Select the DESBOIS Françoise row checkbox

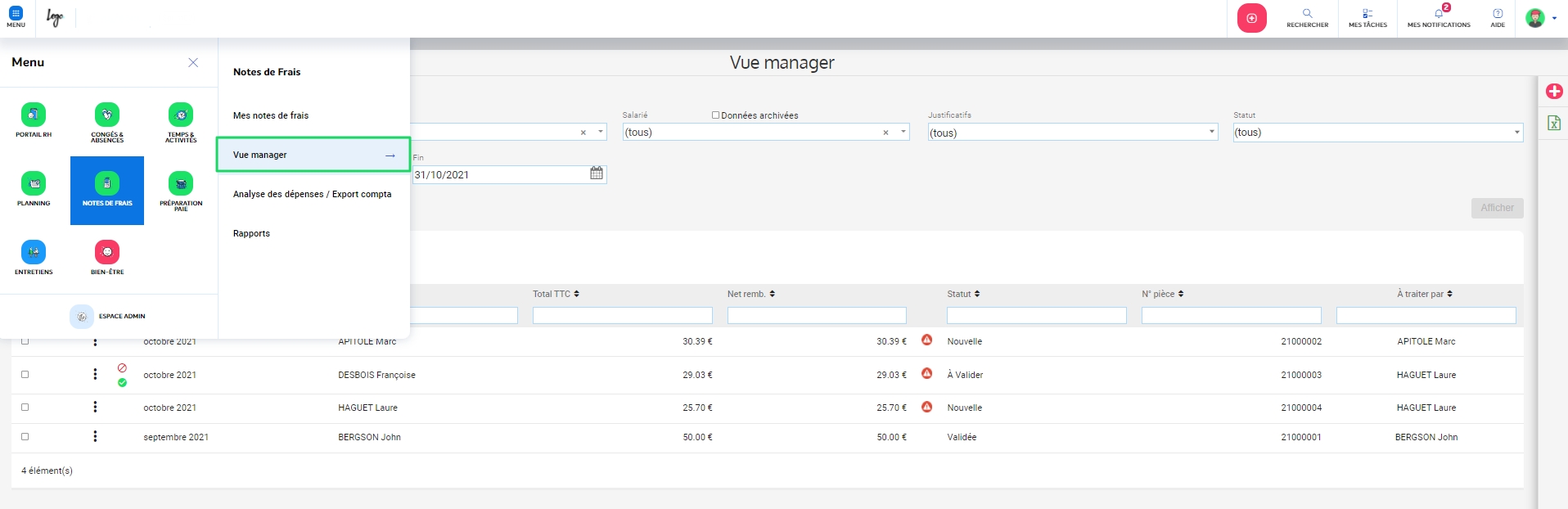(x=25, y=375)
